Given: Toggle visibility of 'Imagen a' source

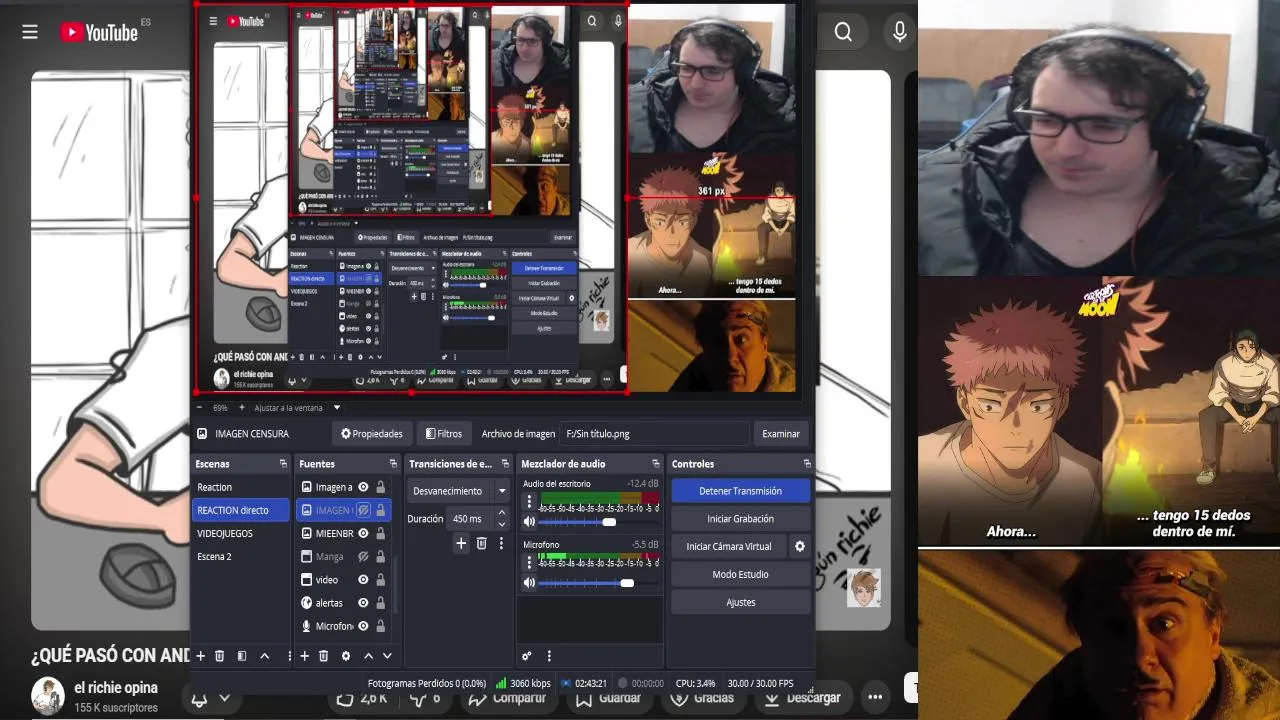Looking at the screenshot, I should (x=363, y=487).
